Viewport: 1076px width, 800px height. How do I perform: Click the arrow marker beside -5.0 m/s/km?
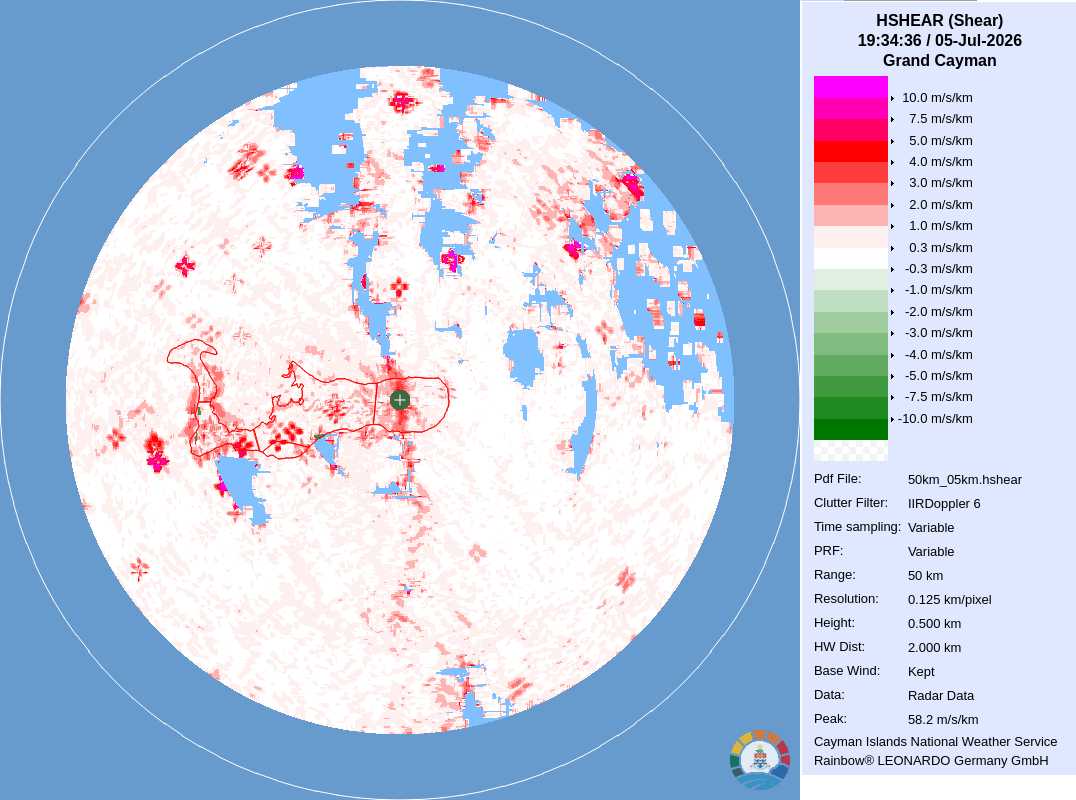pos(892,376)
